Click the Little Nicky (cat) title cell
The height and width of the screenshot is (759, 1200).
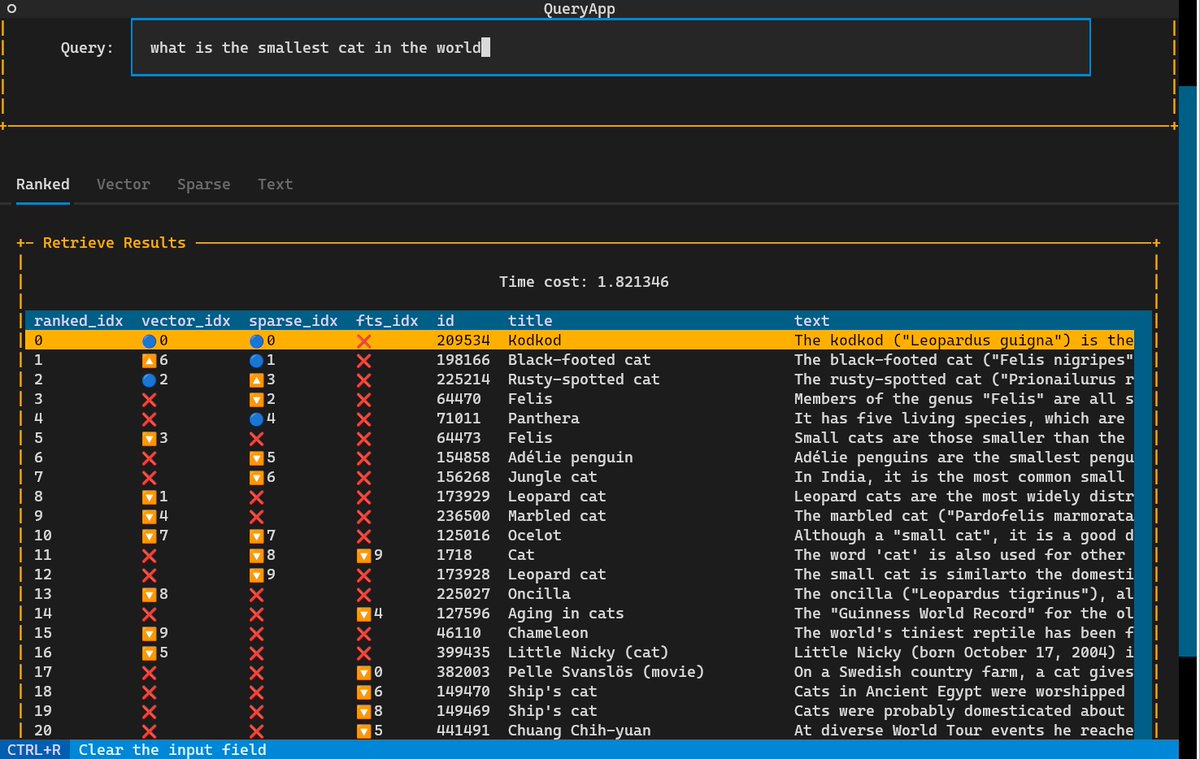coord(588,652)
